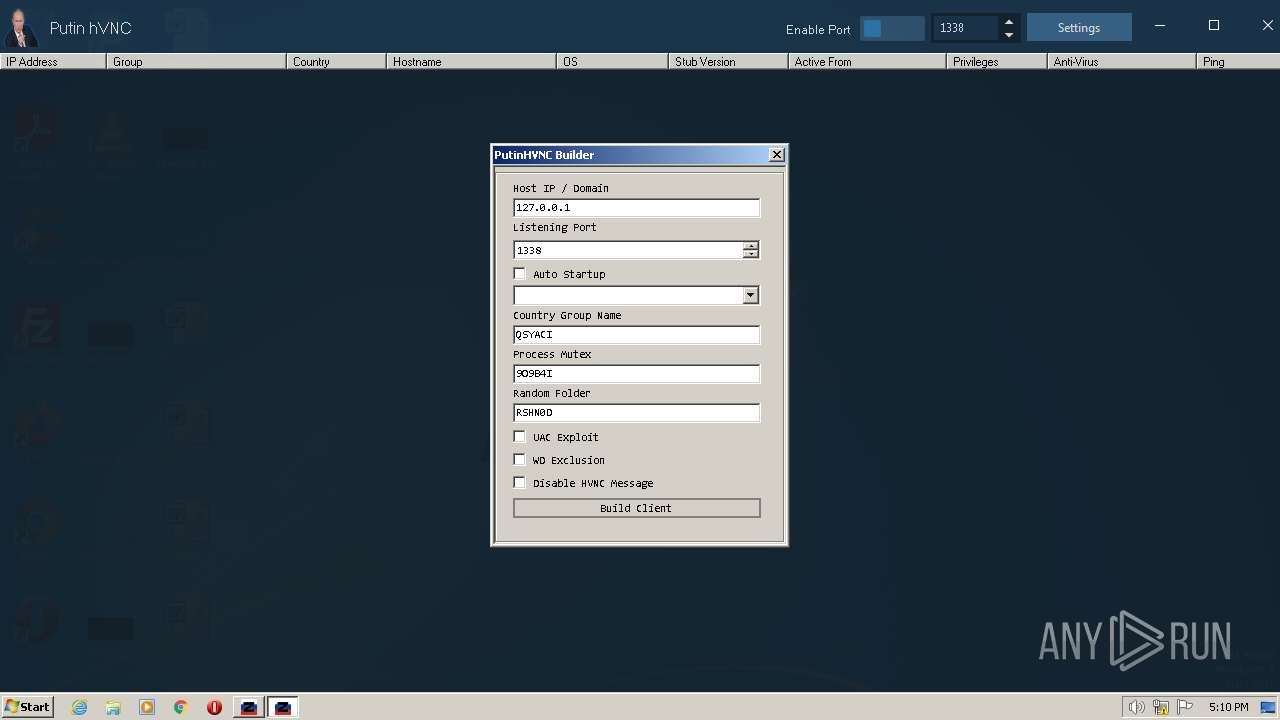Decrease the main window port number
The height and width of the screenshot is (720, 1280).
1008,35
